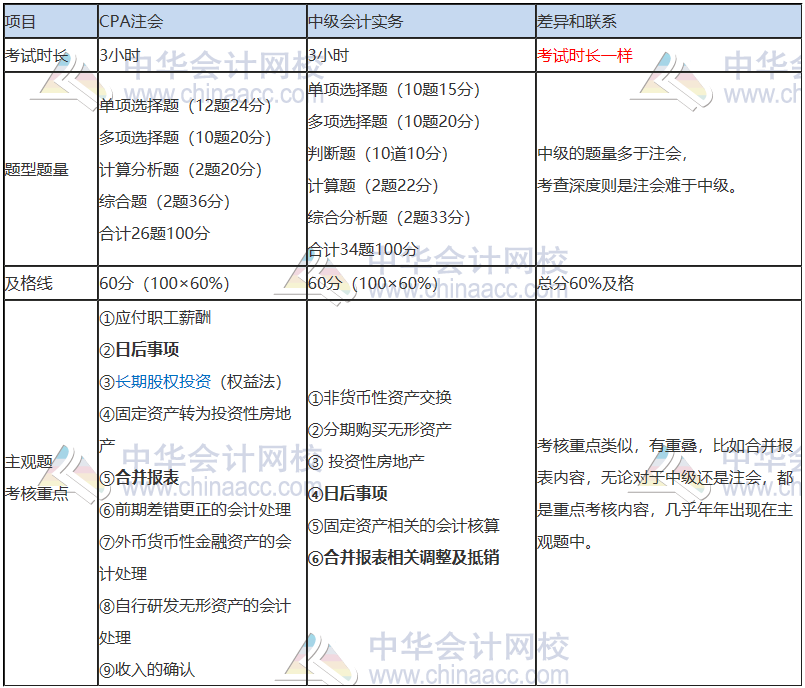Click the ①非货币性资产交换 item
Screen dimensions: 805x688
pyautogui.click(x=380, y=398)
